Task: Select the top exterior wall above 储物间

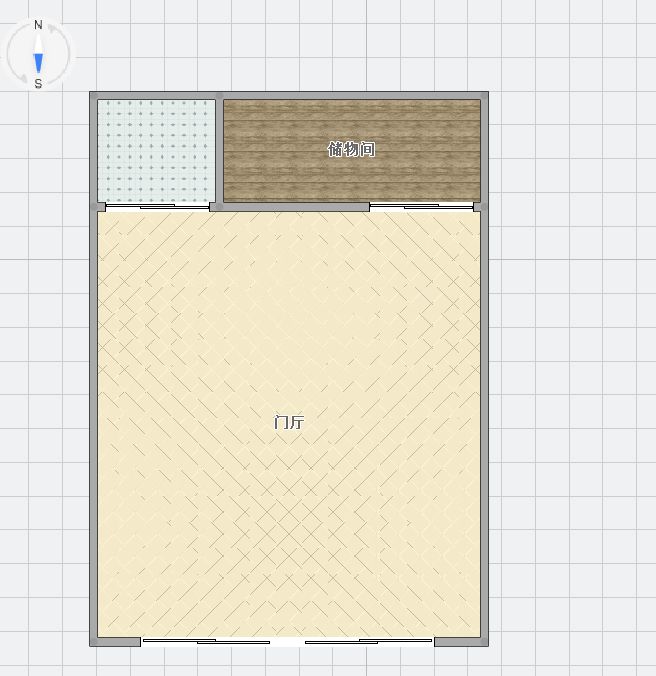Action: pyautogui.click(x=350, y=96)
